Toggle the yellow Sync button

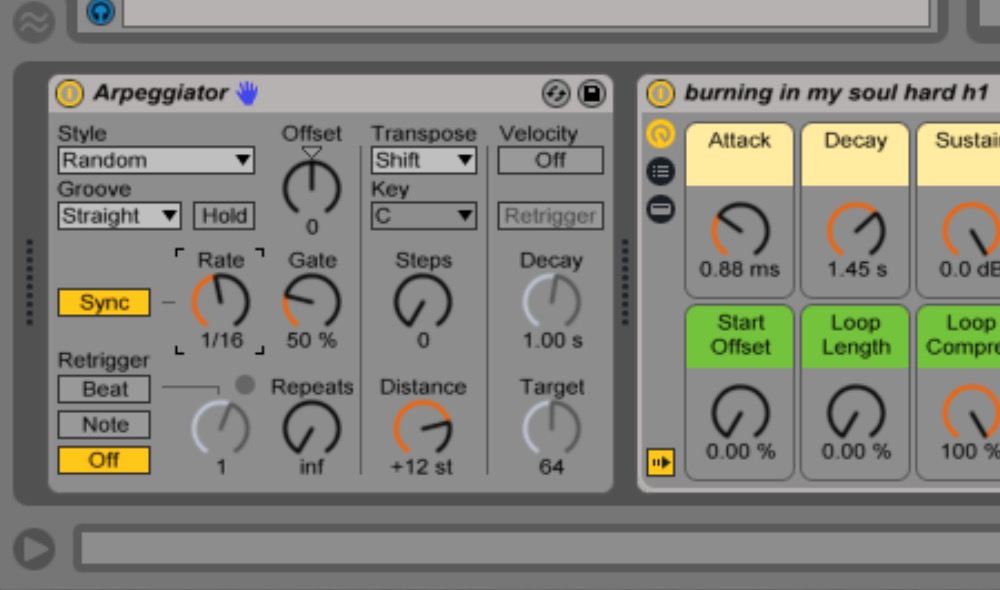[x=104, y=302]
